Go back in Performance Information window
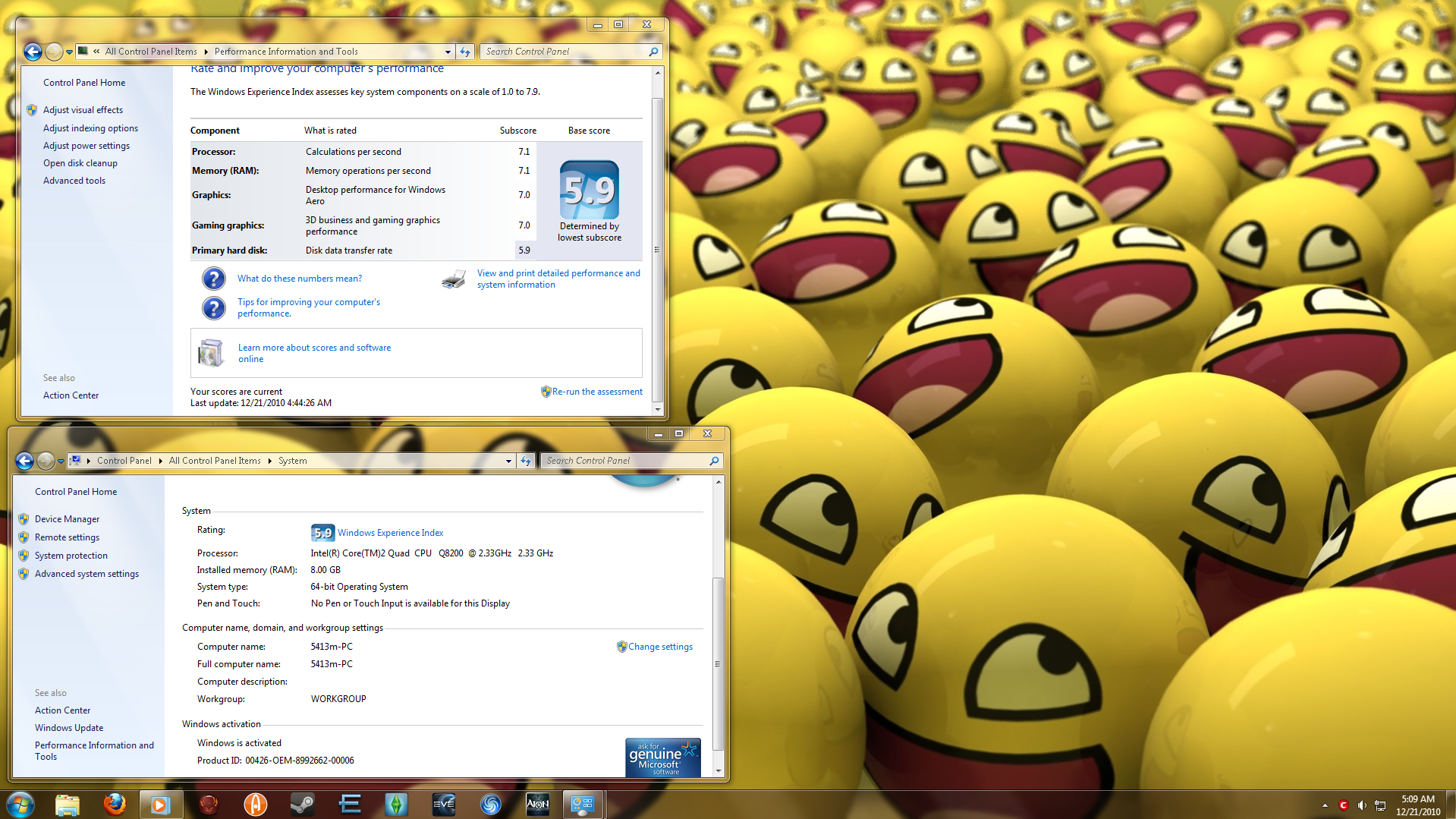The height and width of the screenshot is (819, 1456). (x=33, y=52)
